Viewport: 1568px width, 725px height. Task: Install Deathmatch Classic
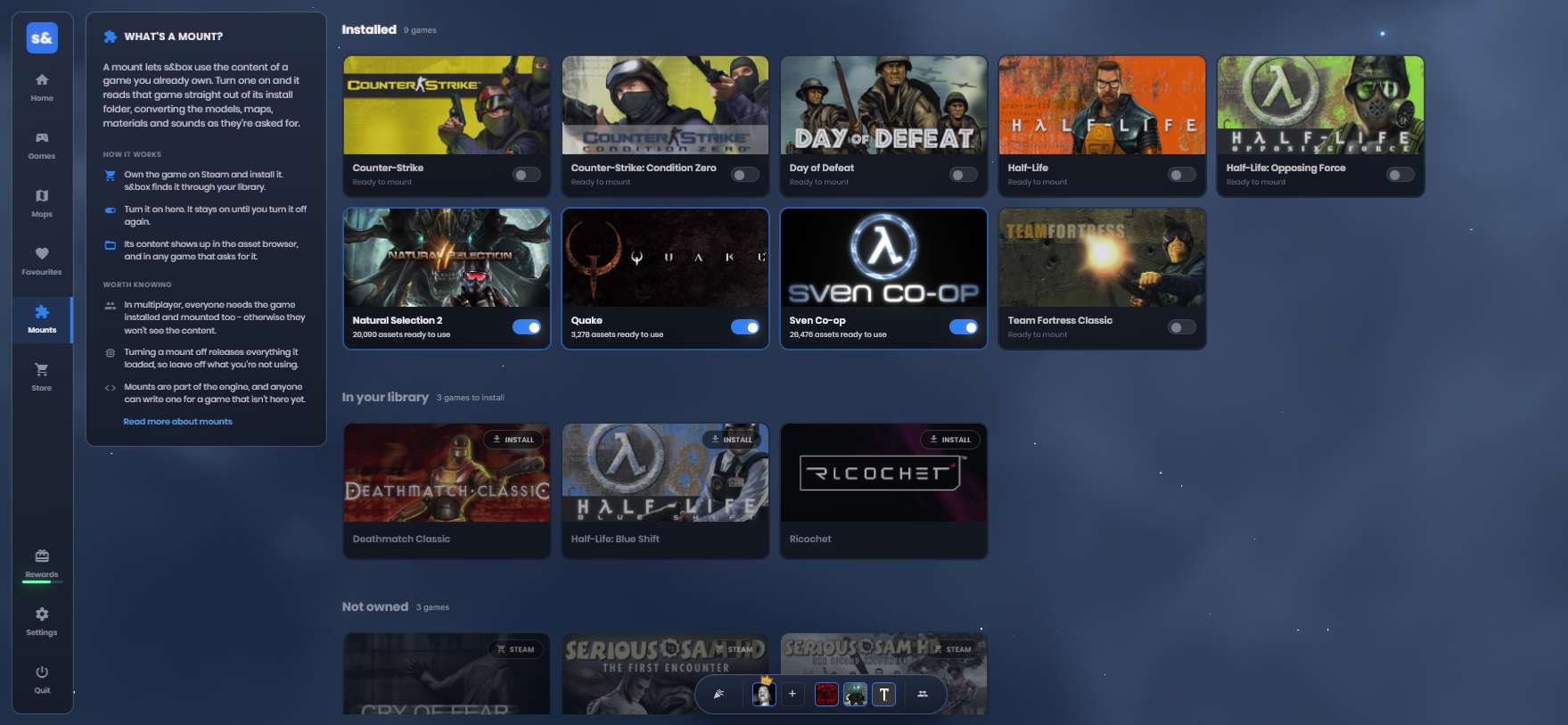pos(513,440)
